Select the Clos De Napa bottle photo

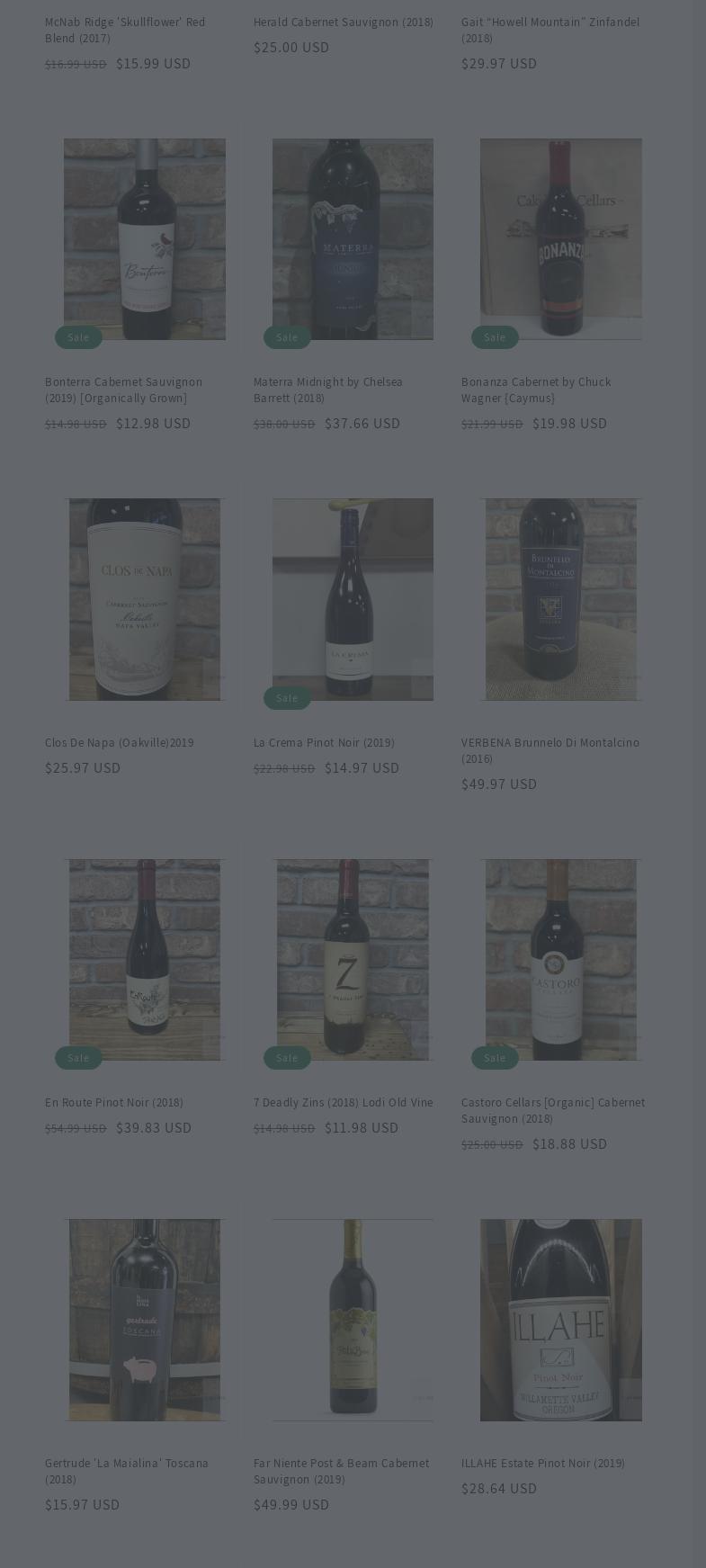145,599
